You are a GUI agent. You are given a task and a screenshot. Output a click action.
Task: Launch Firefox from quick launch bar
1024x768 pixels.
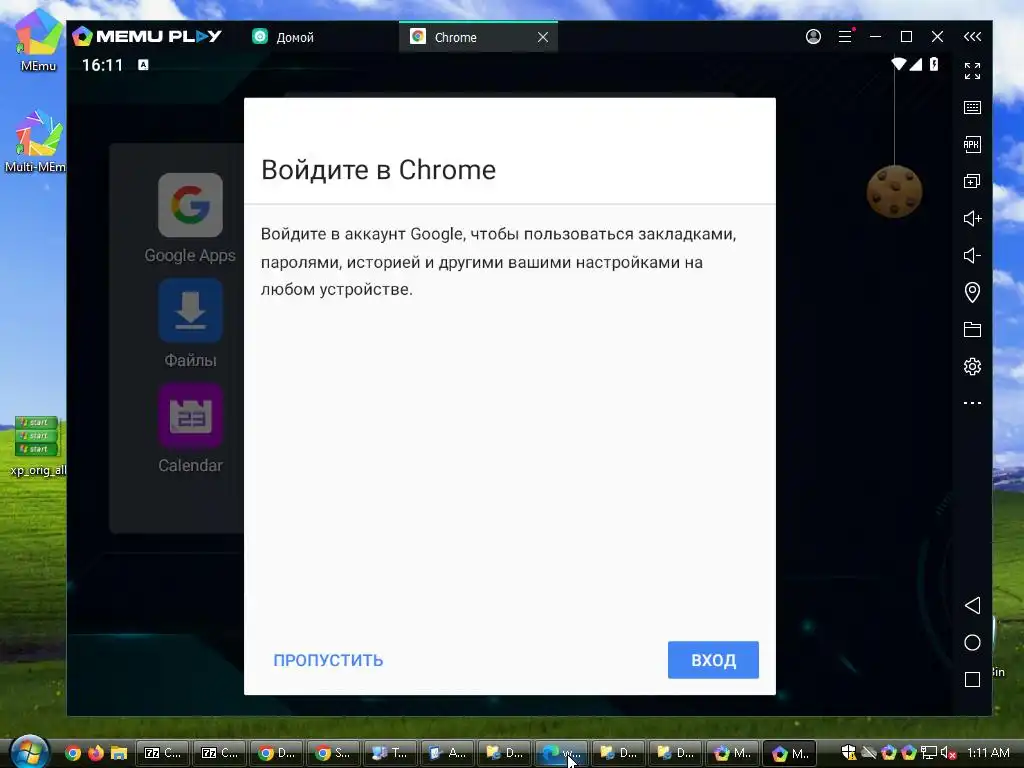point(96,753)
